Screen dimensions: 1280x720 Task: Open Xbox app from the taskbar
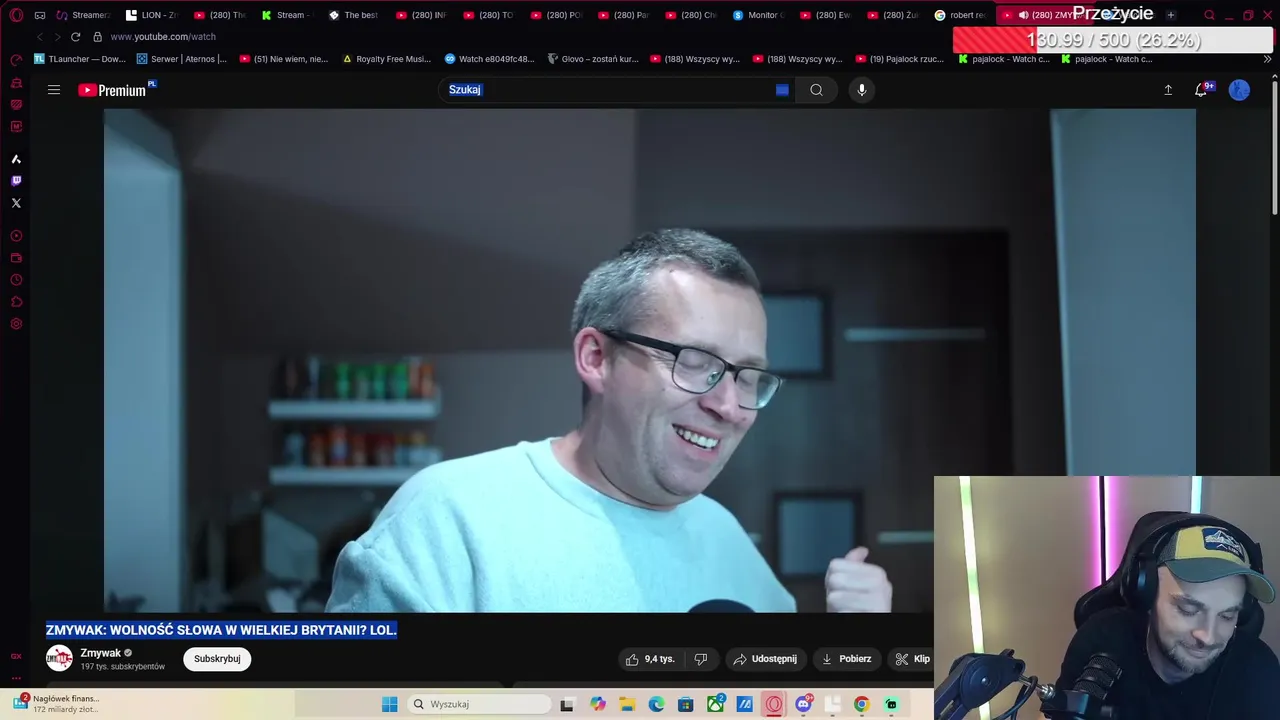(x=715, y=704)
